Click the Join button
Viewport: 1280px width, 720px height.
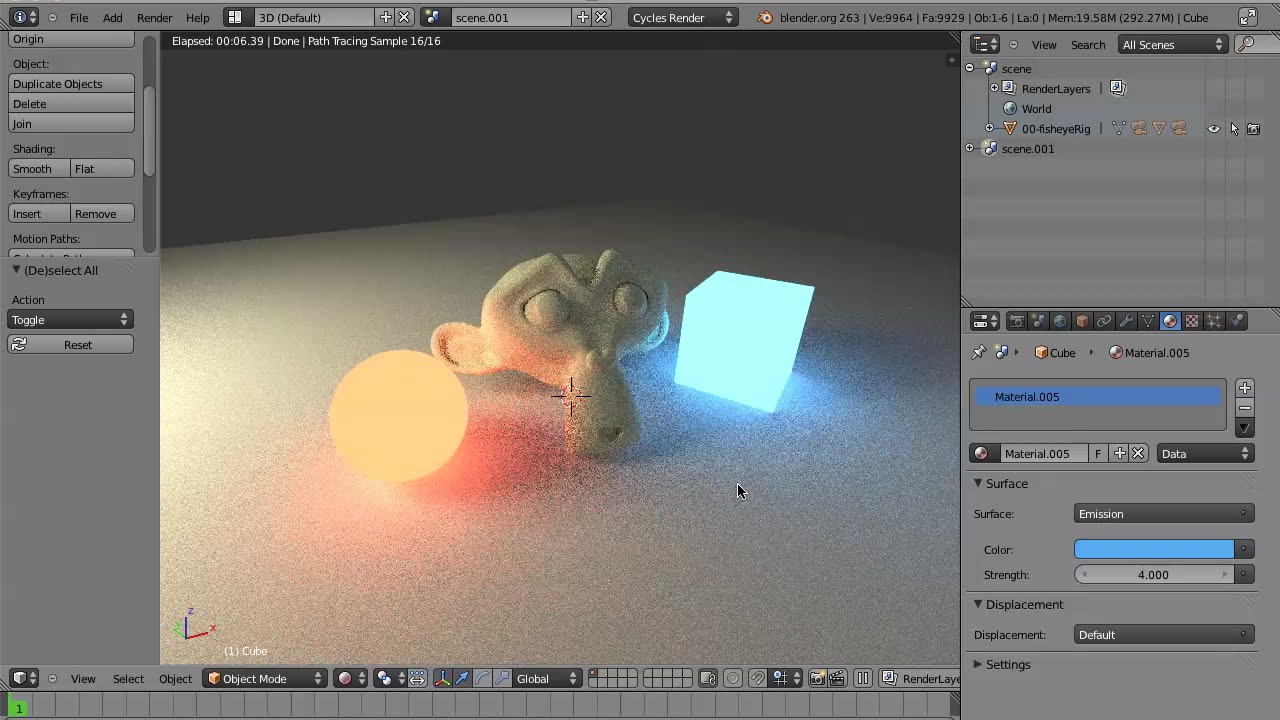71,124
